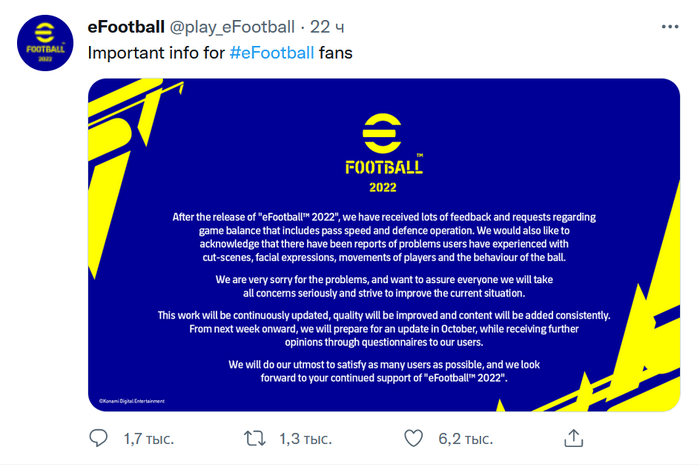Retweet this eFootball post
This screenshot has width=700, height=467.
point(255,438)
